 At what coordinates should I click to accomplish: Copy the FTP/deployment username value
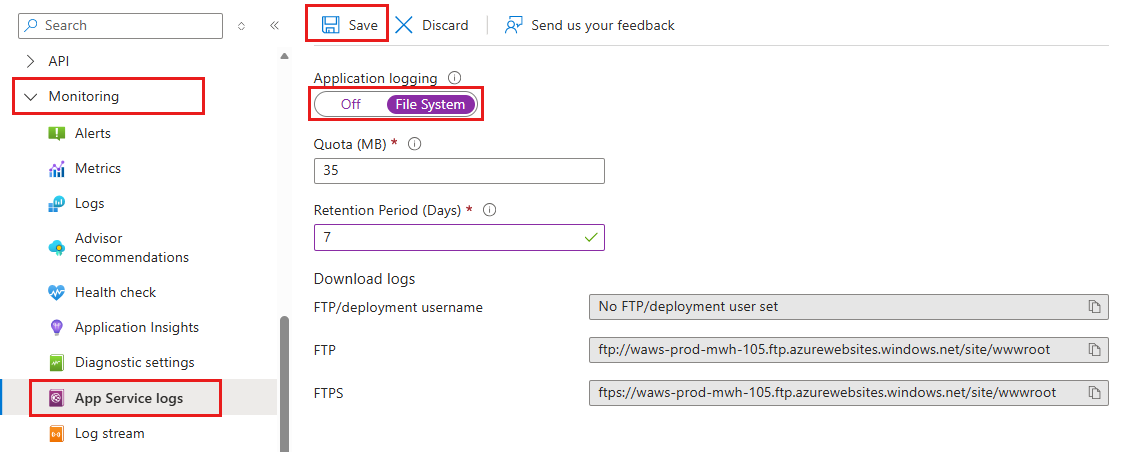(1095, 307)
